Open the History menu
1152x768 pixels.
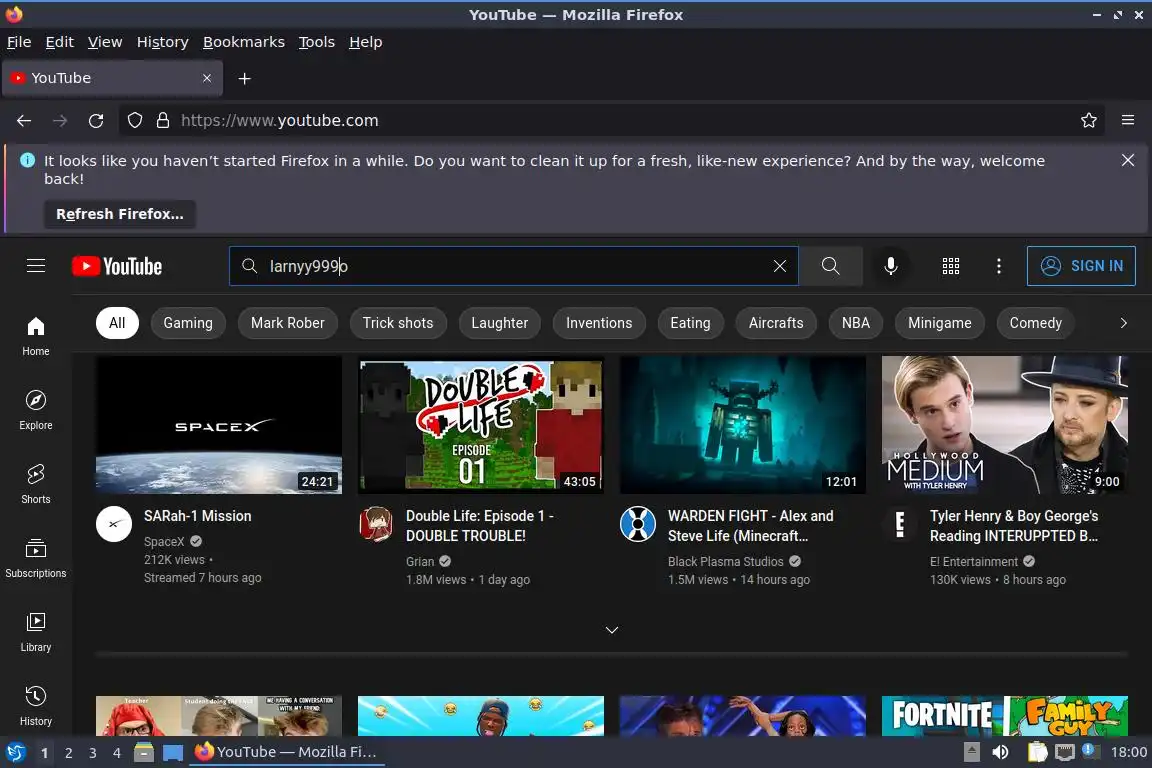(162, 42)
